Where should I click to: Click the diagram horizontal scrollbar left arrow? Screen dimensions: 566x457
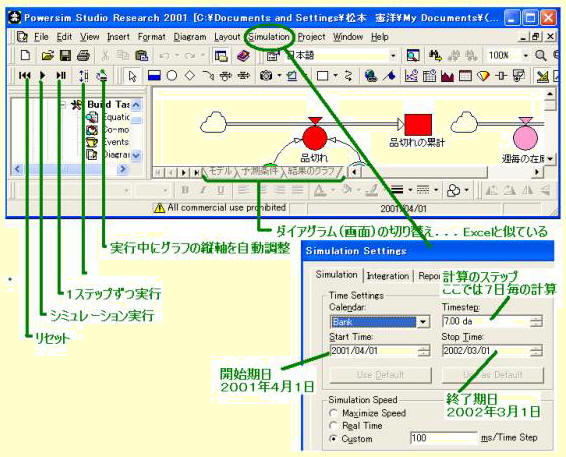point(354,172)
